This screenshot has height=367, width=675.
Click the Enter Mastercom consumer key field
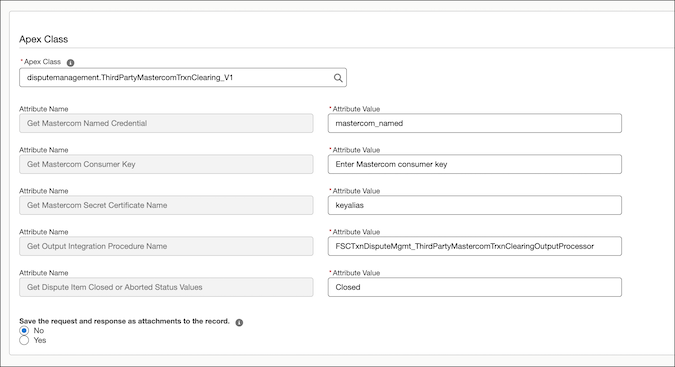coord(474,164)
